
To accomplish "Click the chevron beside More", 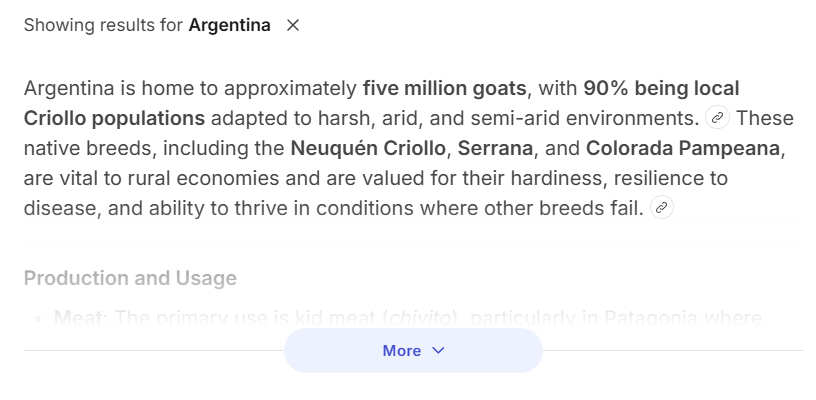I will (x=437, y=351).
